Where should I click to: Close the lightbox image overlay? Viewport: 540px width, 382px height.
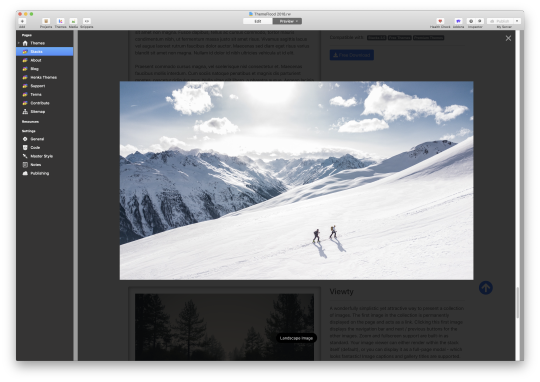508,38
